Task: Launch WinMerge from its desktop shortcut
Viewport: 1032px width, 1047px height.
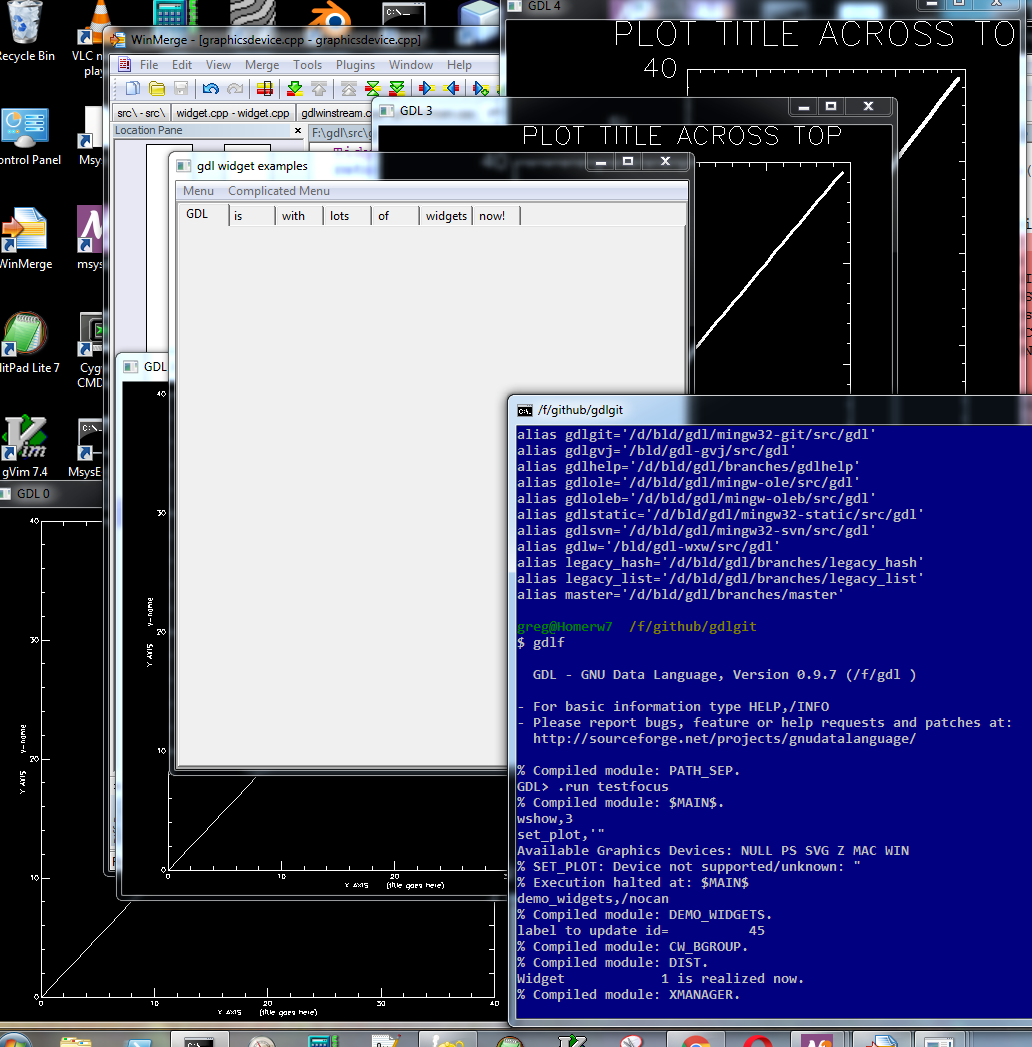Action: pos(24,230)
